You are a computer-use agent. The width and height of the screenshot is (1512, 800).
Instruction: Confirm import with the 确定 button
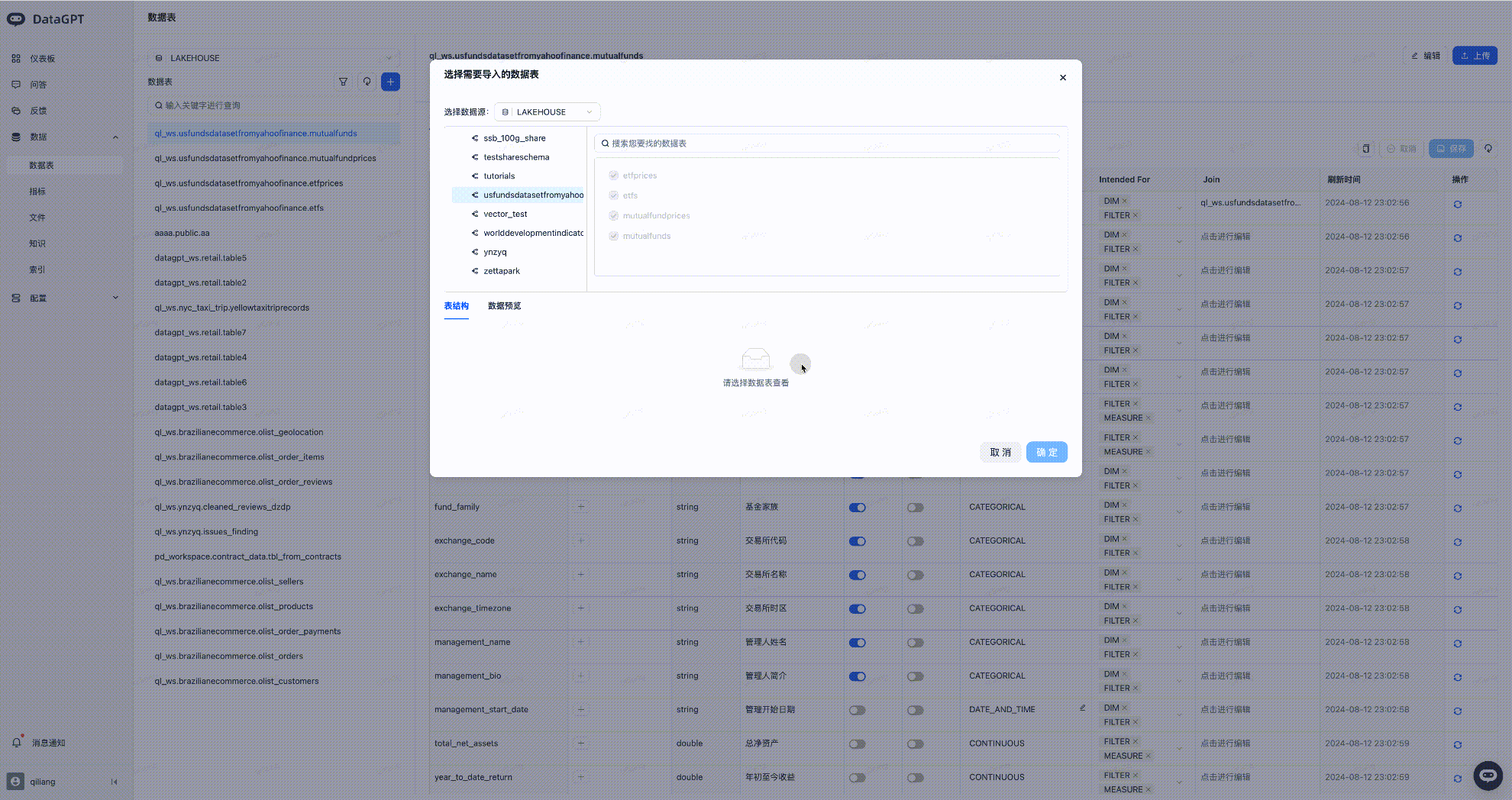pyautogui.click(x=1046, y=453)
